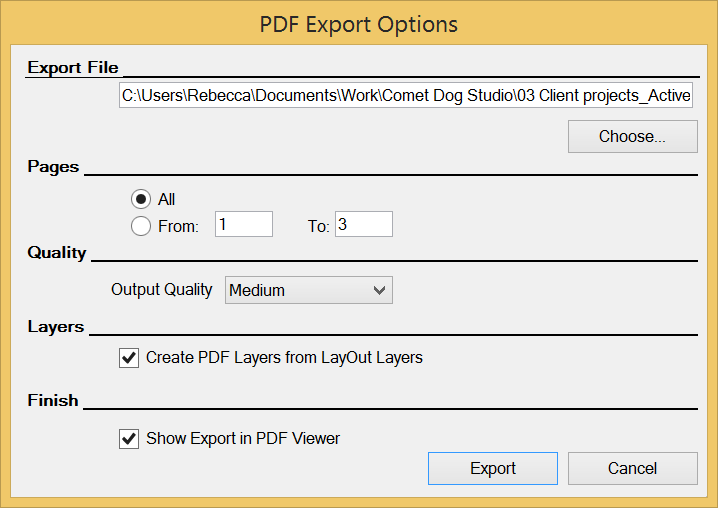Cancel the PDF export dialog
Viewport: 718px width, 508px height.
(x=632, y=468)
